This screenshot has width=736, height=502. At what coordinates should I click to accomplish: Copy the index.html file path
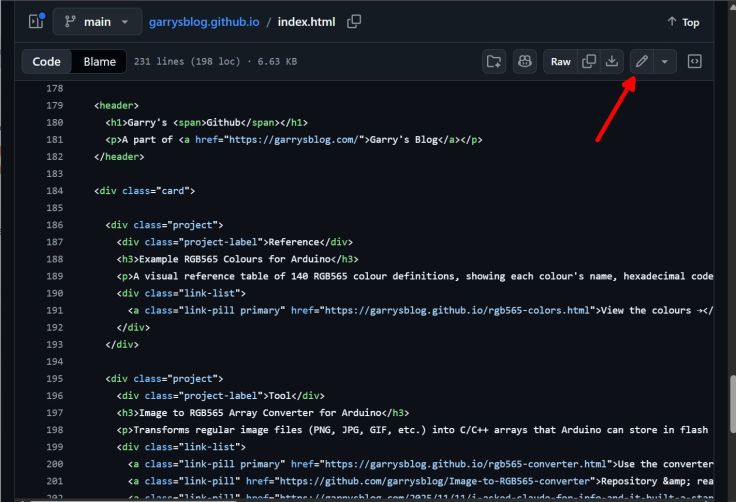(354, 22)
